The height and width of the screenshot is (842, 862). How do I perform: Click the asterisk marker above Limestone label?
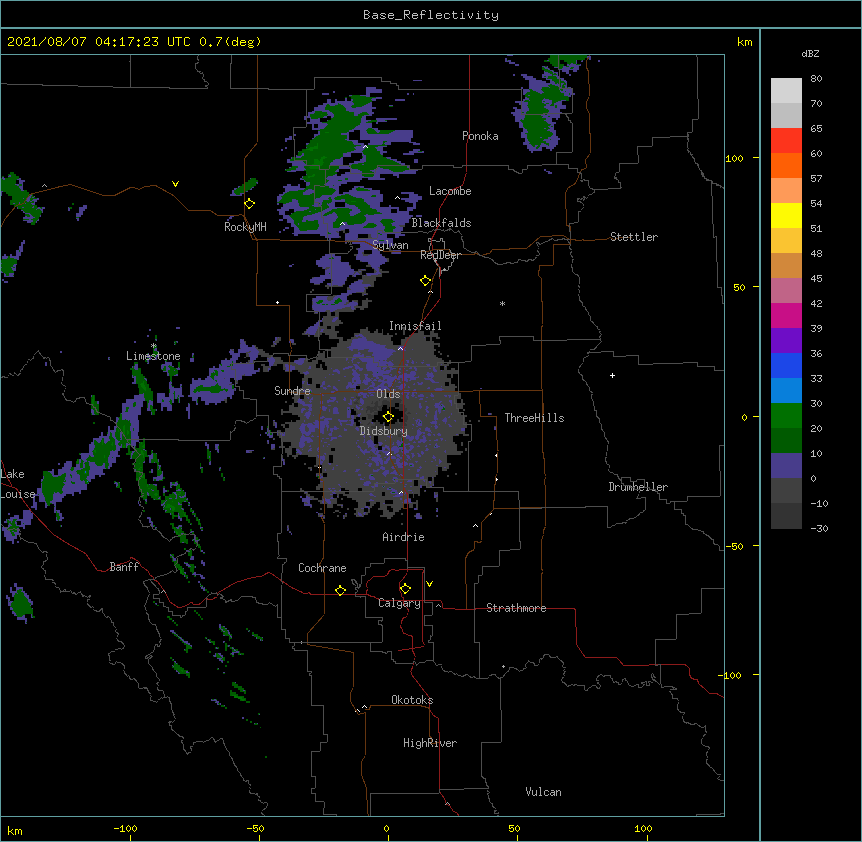pos(154,346)
